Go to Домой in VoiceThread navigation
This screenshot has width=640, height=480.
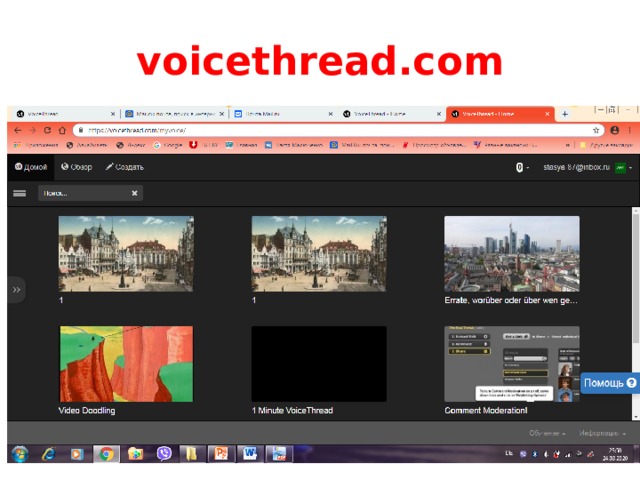31,167
